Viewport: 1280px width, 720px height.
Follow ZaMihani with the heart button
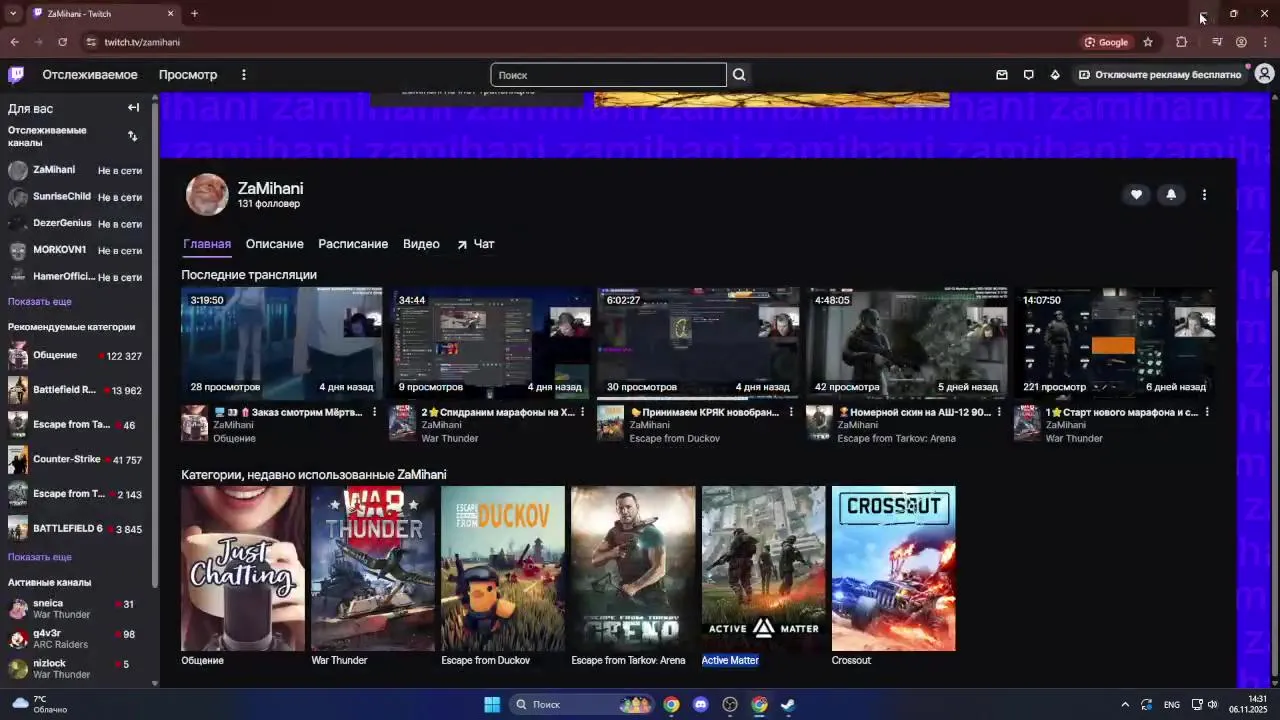(x=1136, y=195)
